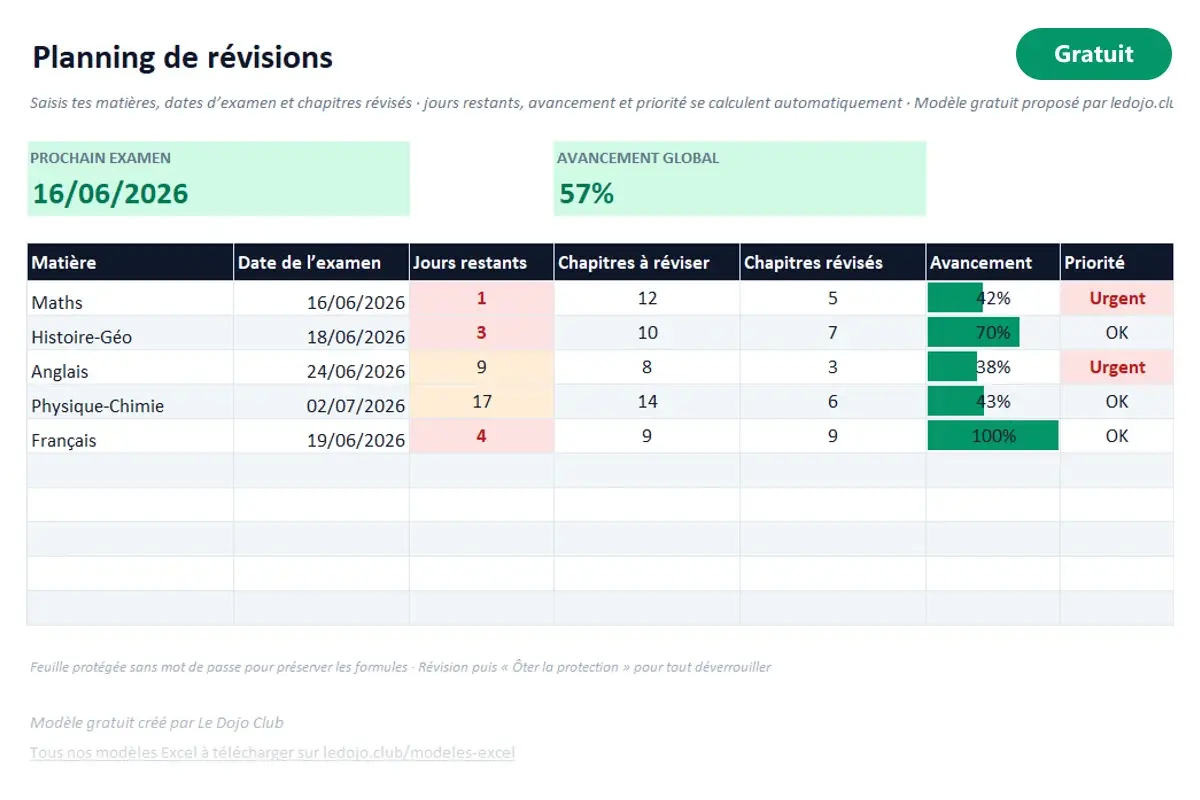
Task: Click chapters to revise value 14
Action: click(647, 403)
